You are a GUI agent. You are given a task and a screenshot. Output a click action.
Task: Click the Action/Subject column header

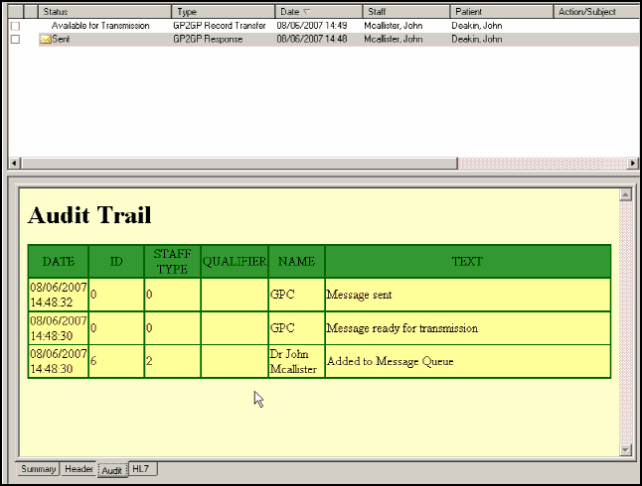[x=595, y=11]
